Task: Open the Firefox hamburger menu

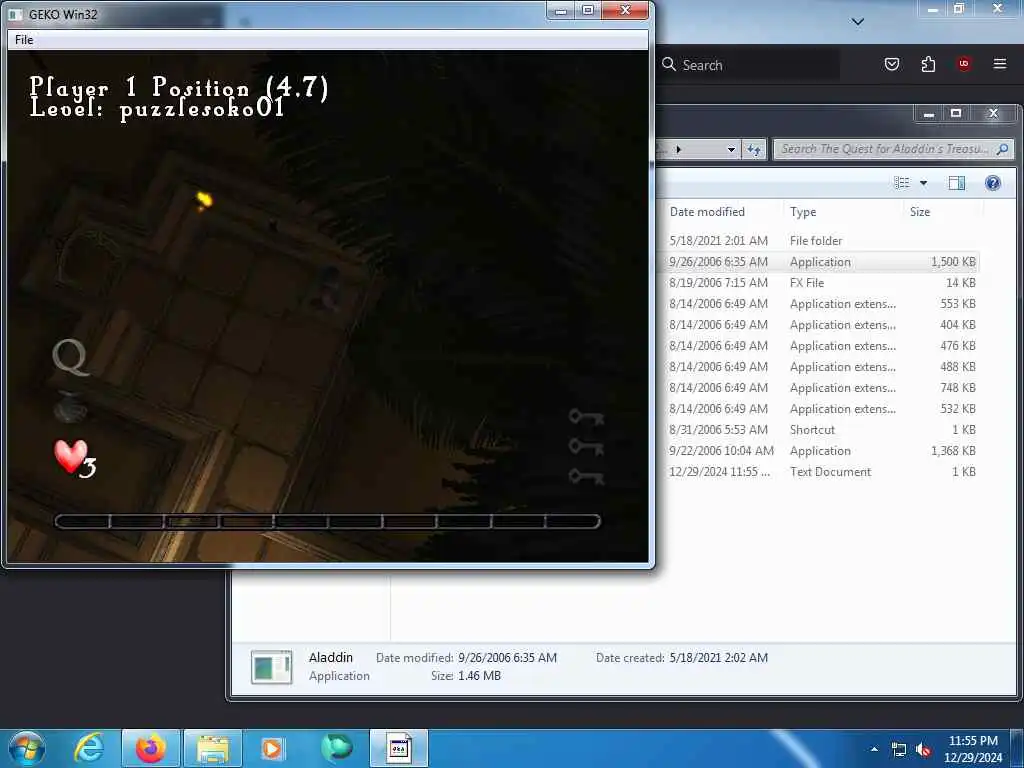Action: (1000, 64)
